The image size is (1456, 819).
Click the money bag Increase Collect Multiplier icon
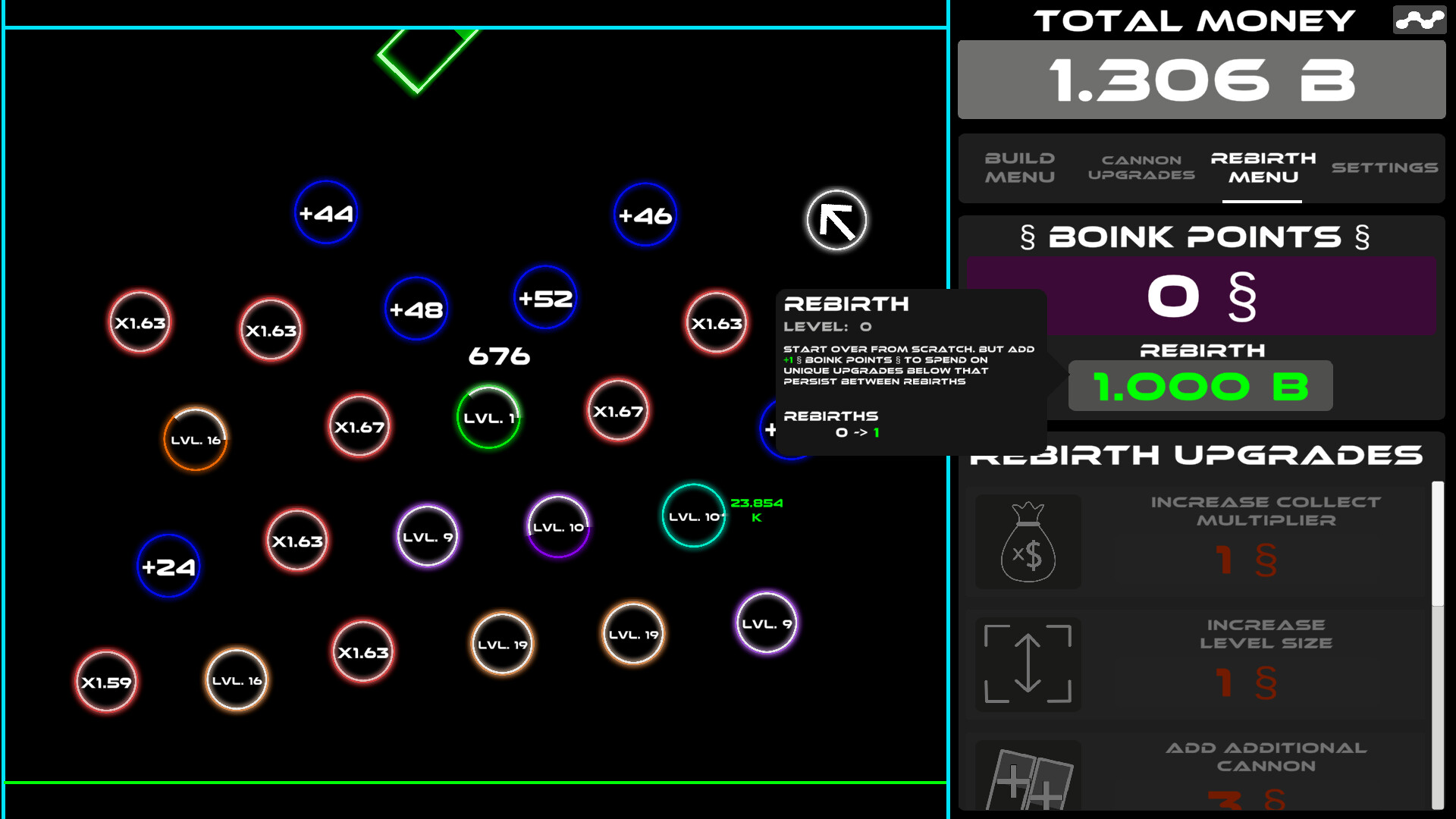(1028, 541)
